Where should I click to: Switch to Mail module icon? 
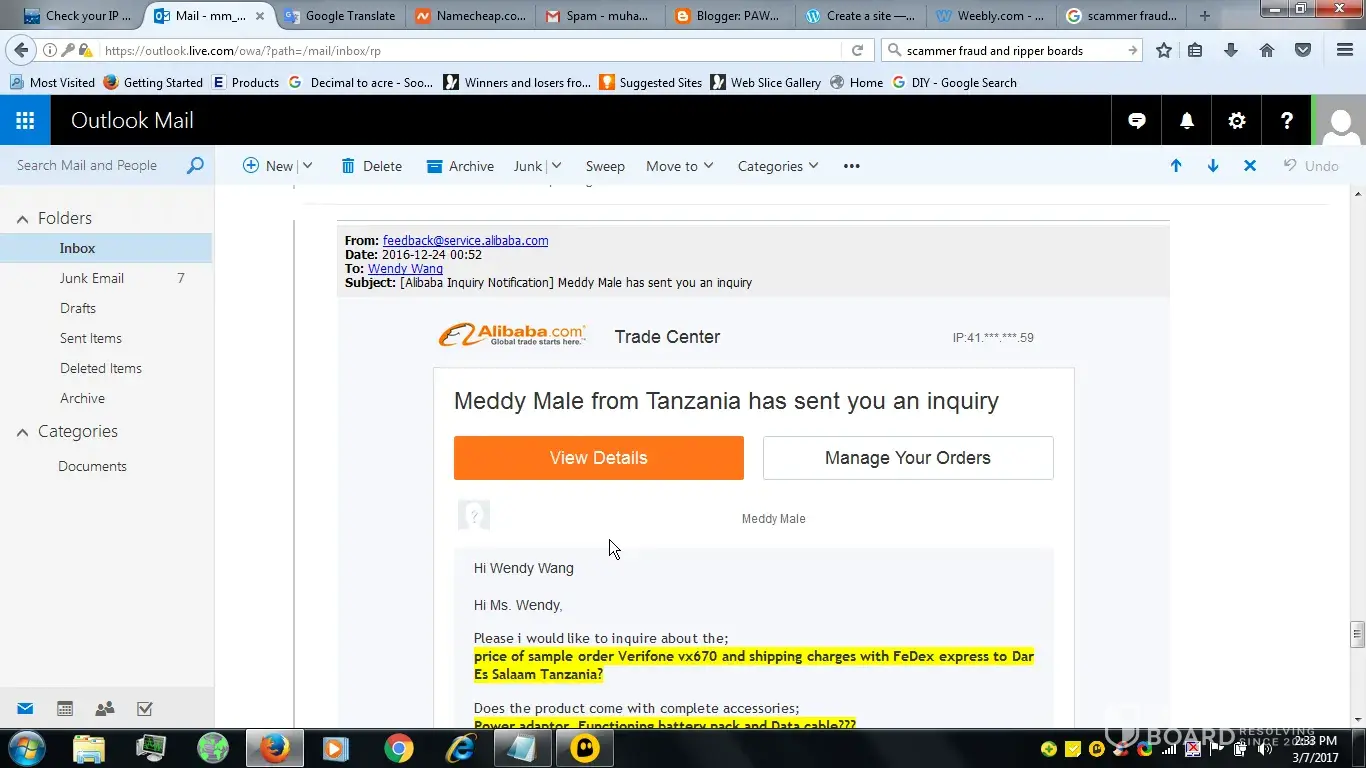click(25, 709)
